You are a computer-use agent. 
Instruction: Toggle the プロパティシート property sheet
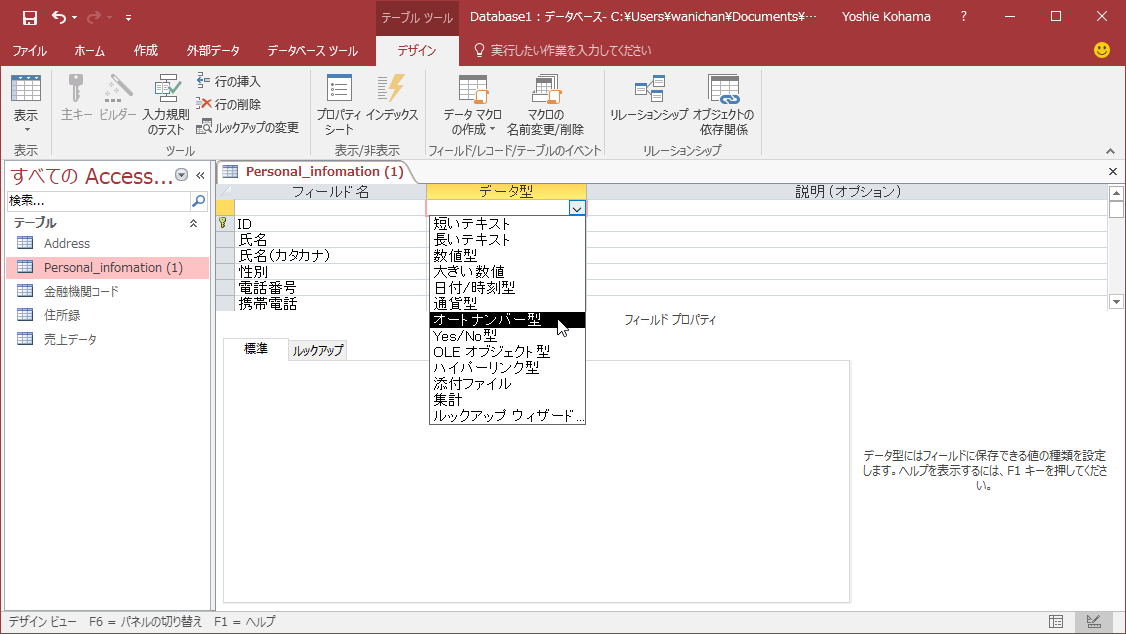point(338,104)
